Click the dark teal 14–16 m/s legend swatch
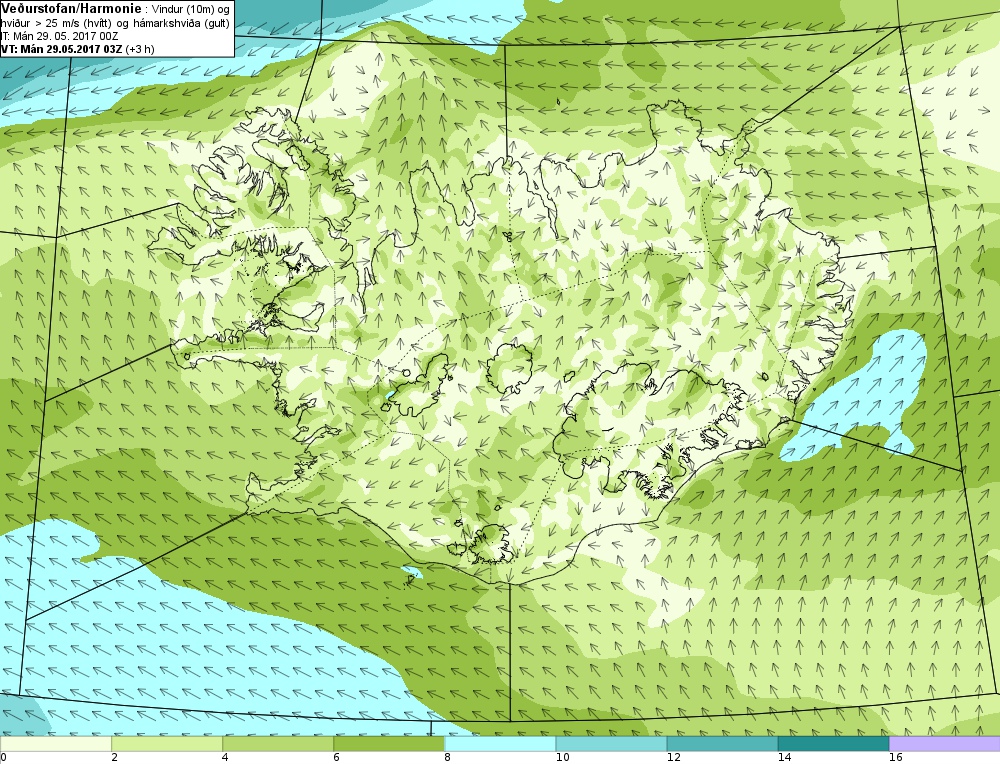This screenshot has height=764, width=1000. 833,744
